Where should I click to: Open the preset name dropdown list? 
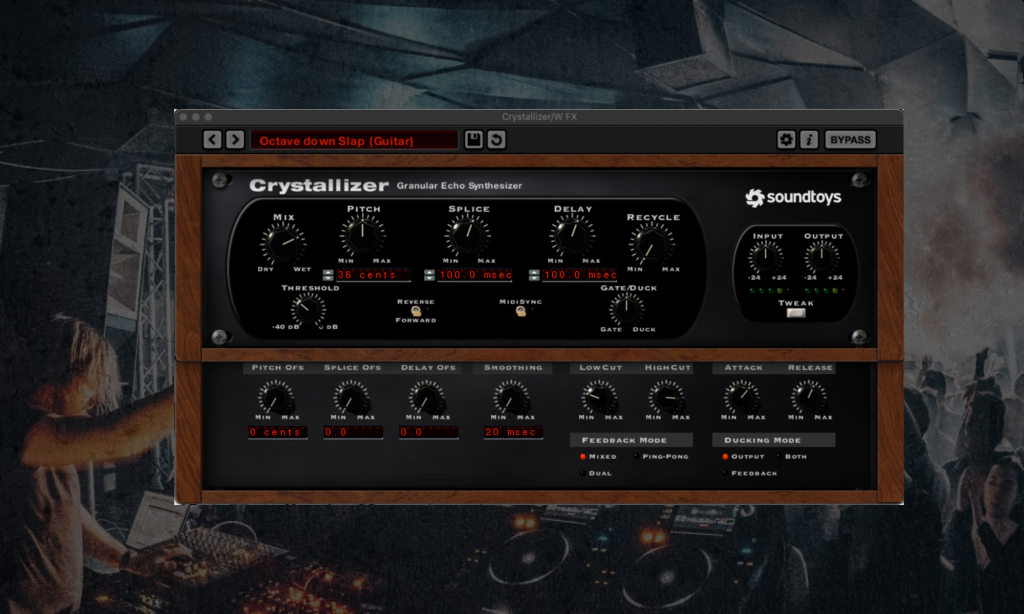354,141
